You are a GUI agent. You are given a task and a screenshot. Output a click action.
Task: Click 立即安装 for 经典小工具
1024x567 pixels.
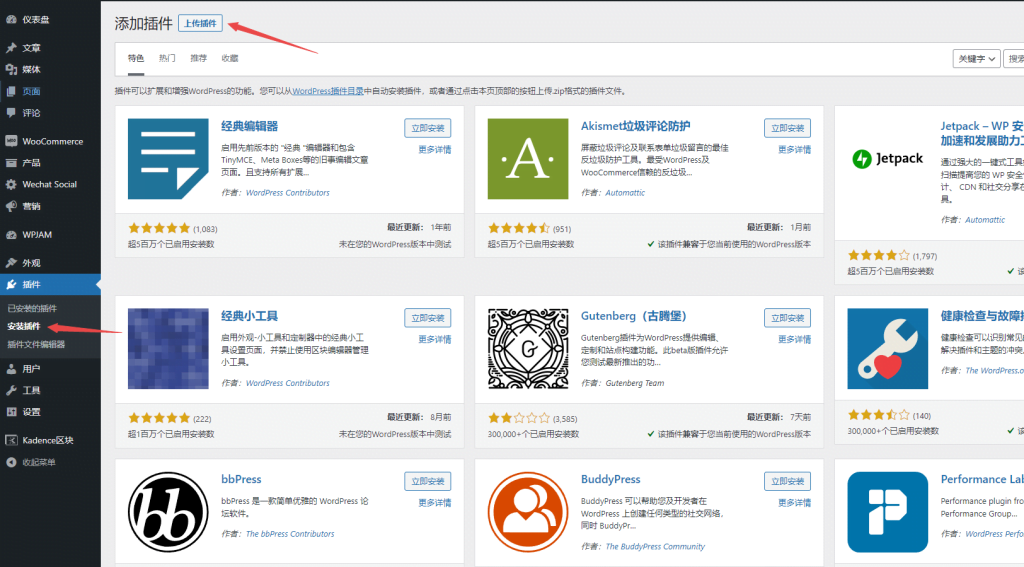pos(428,318)
